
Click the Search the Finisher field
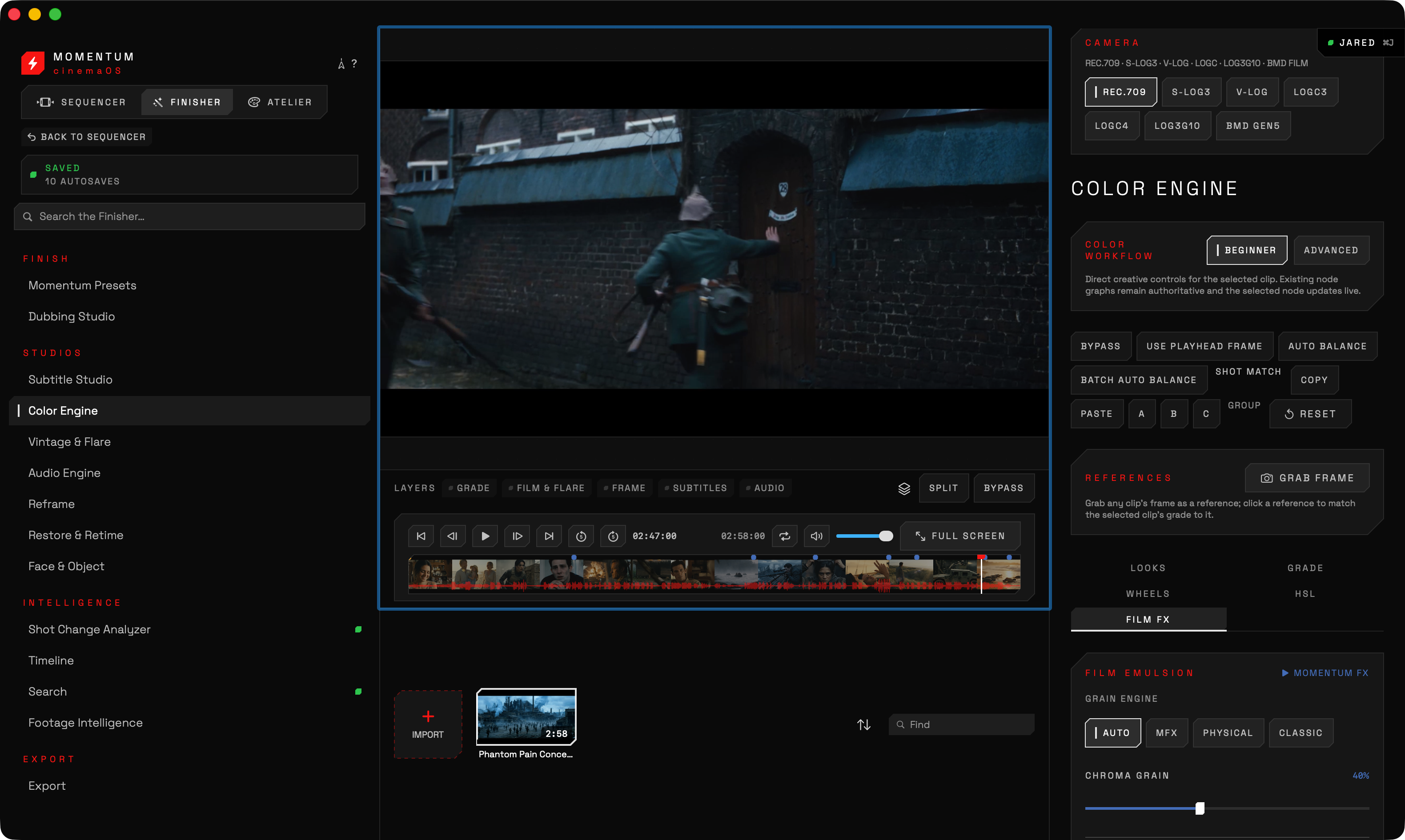[x=190, y=217]
